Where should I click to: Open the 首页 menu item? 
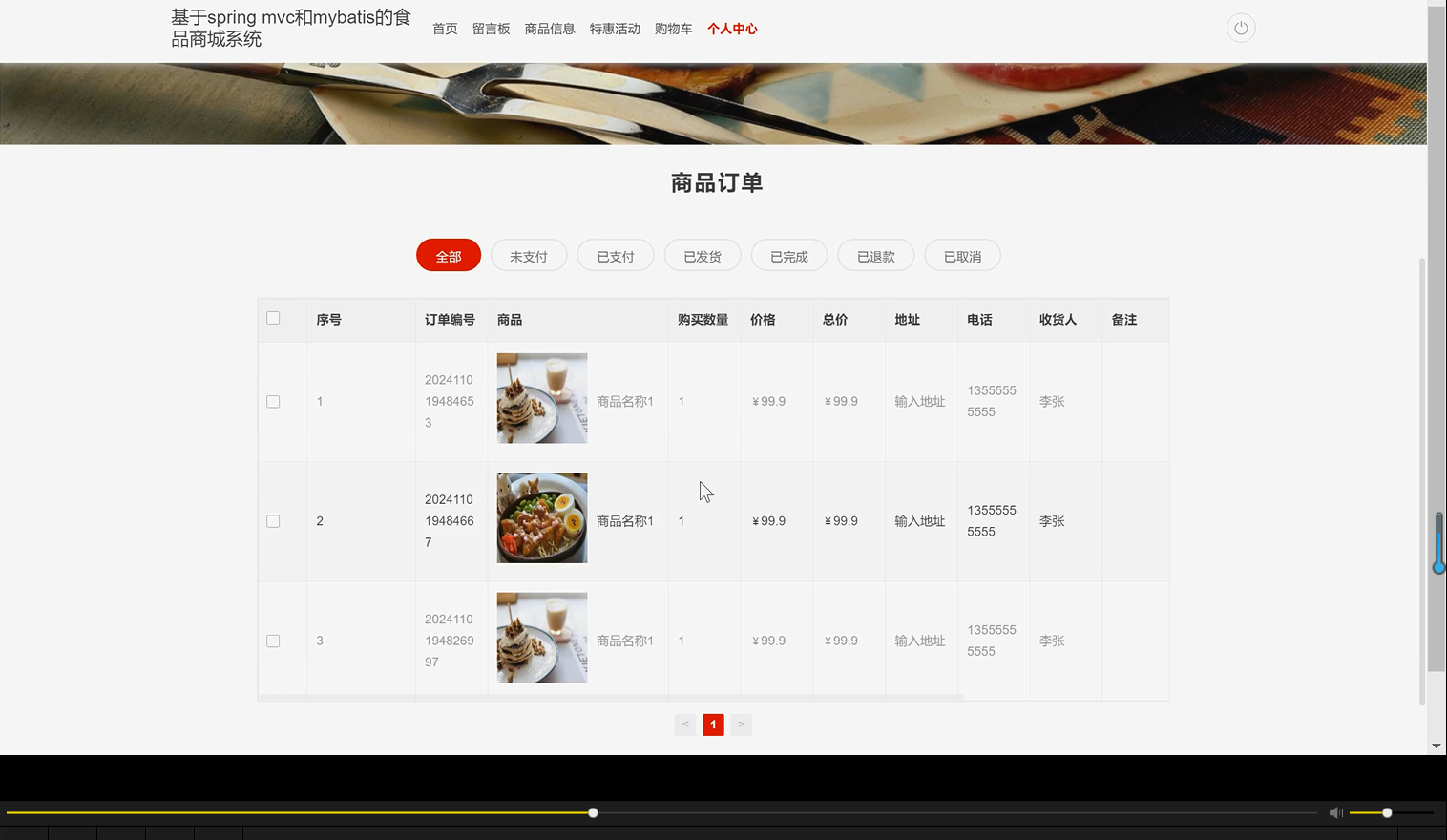click(x=444, y=29)
